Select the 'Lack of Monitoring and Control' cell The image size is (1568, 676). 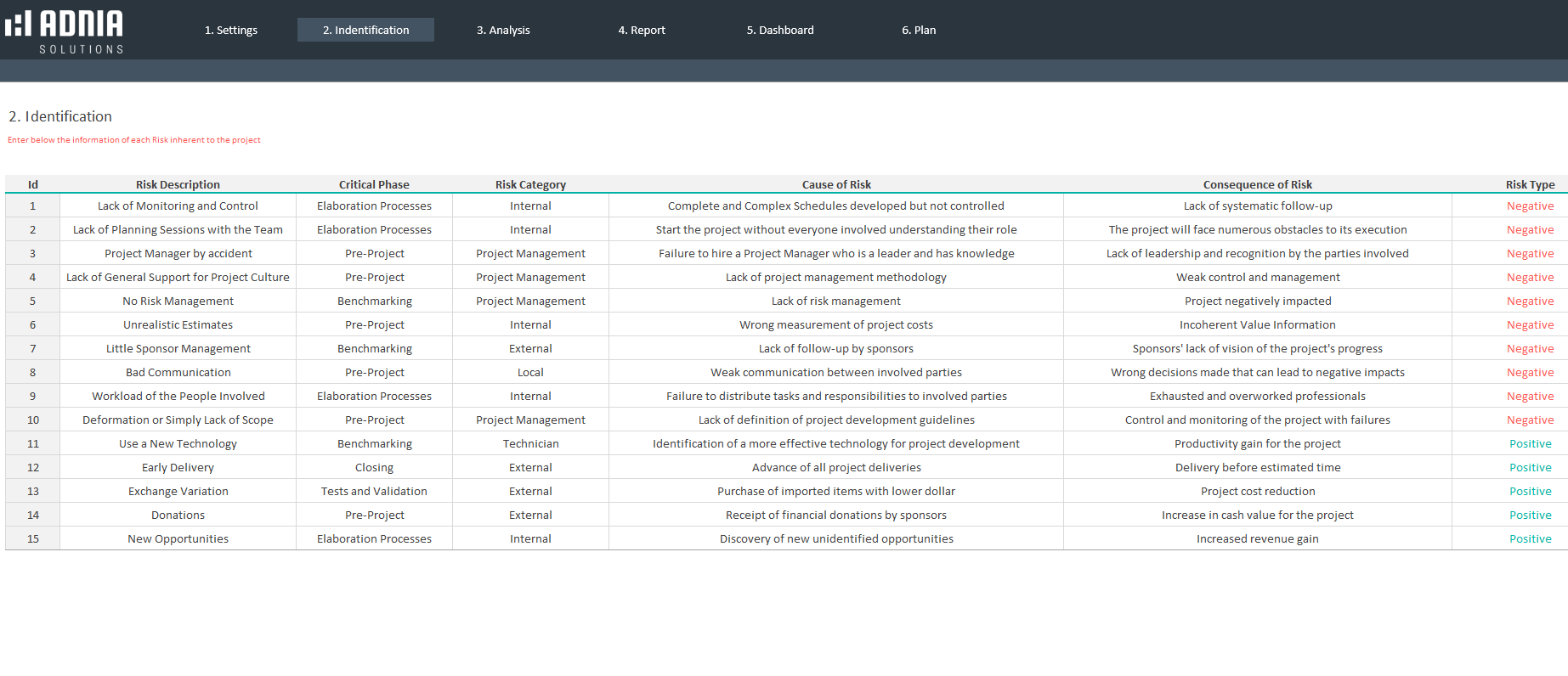click(178, 206)
